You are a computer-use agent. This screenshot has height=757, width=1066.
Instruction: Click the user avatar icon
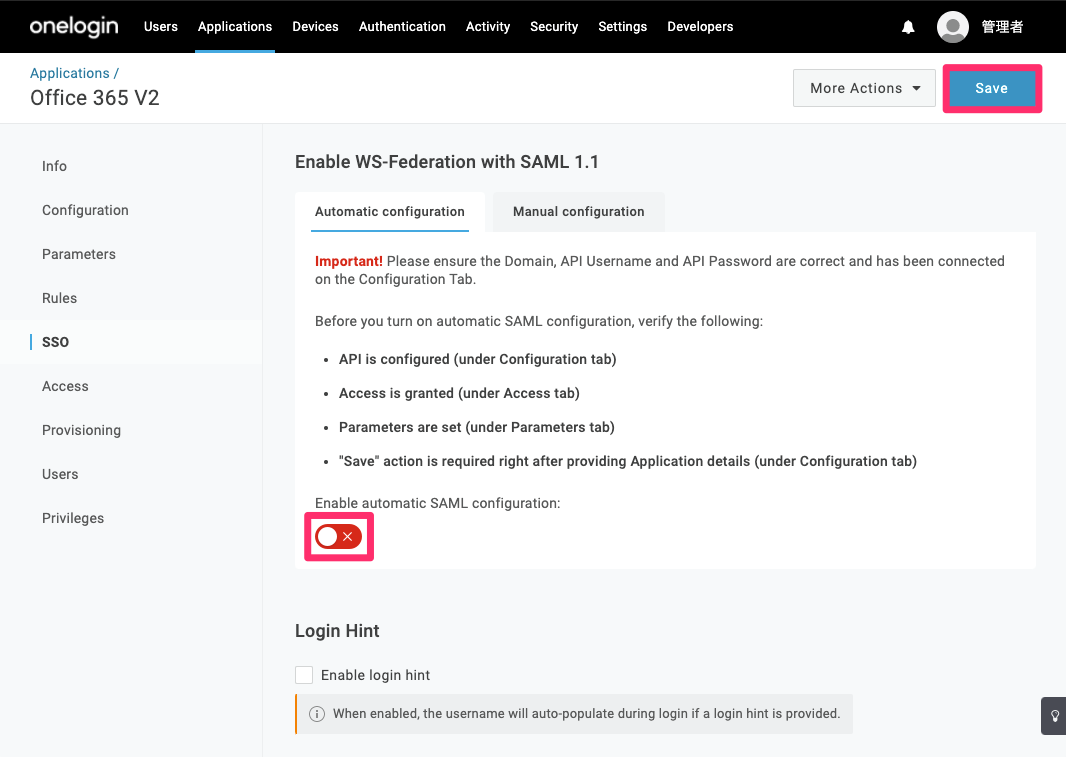[952, 27]
